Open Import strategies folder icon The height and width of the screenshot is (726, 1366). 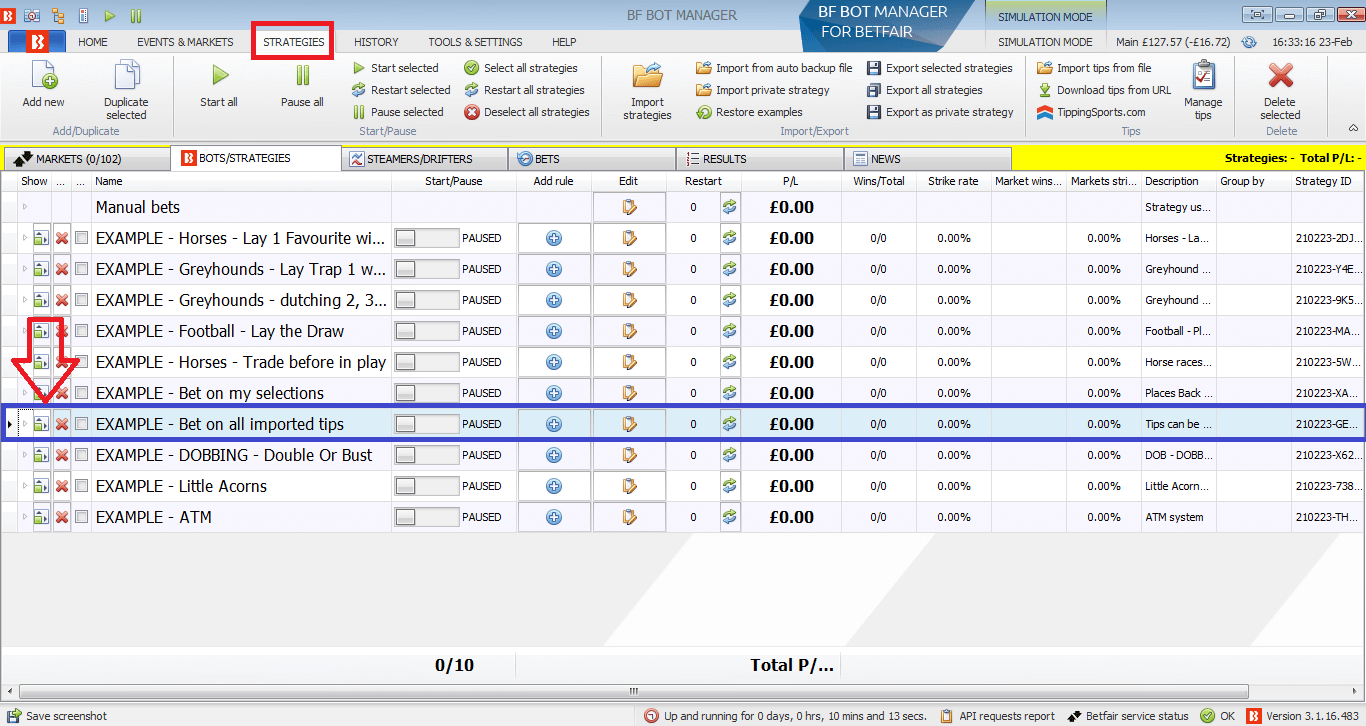tap(647, 76)
